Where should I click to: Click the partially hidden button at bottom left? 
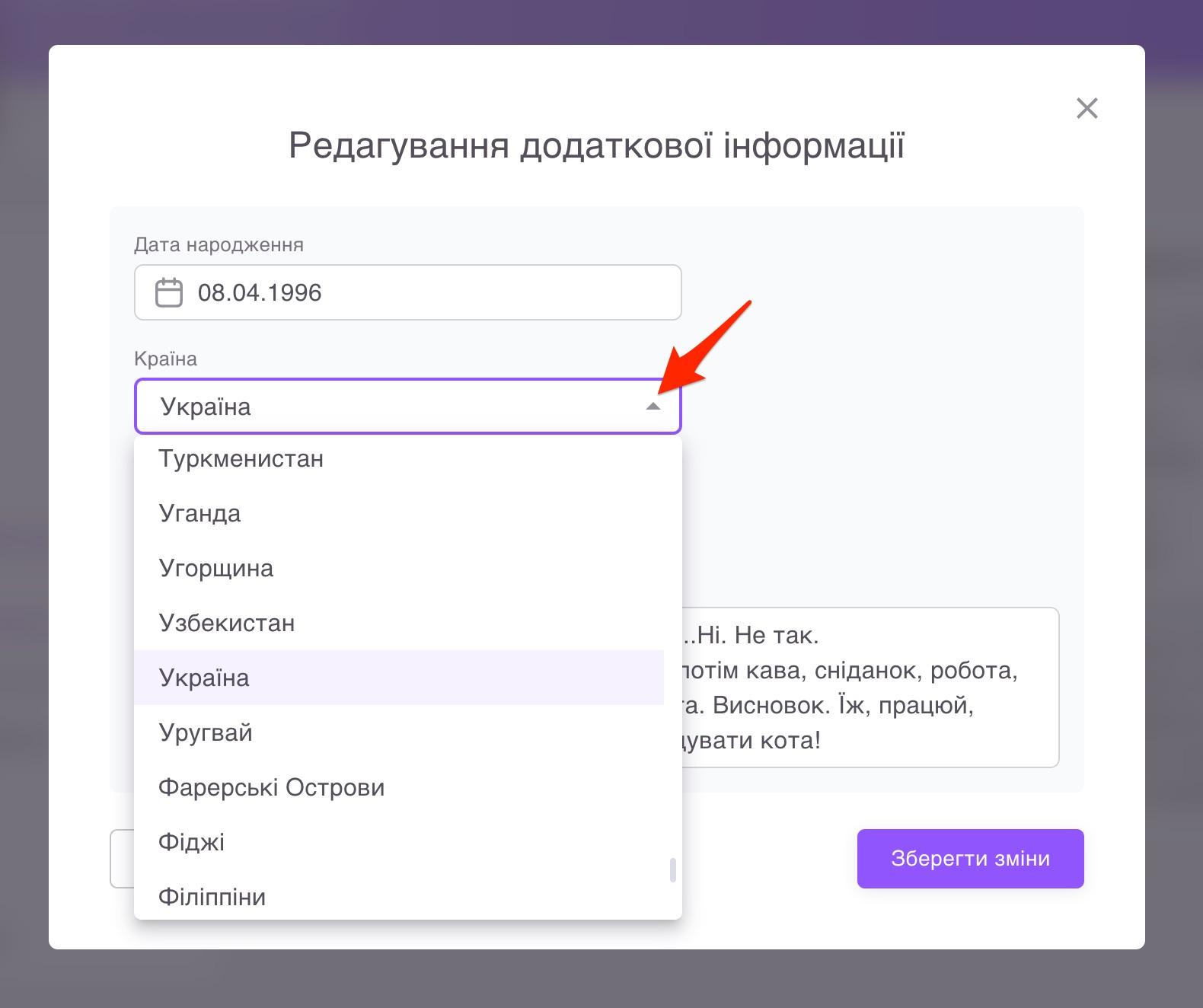(122, 859)
